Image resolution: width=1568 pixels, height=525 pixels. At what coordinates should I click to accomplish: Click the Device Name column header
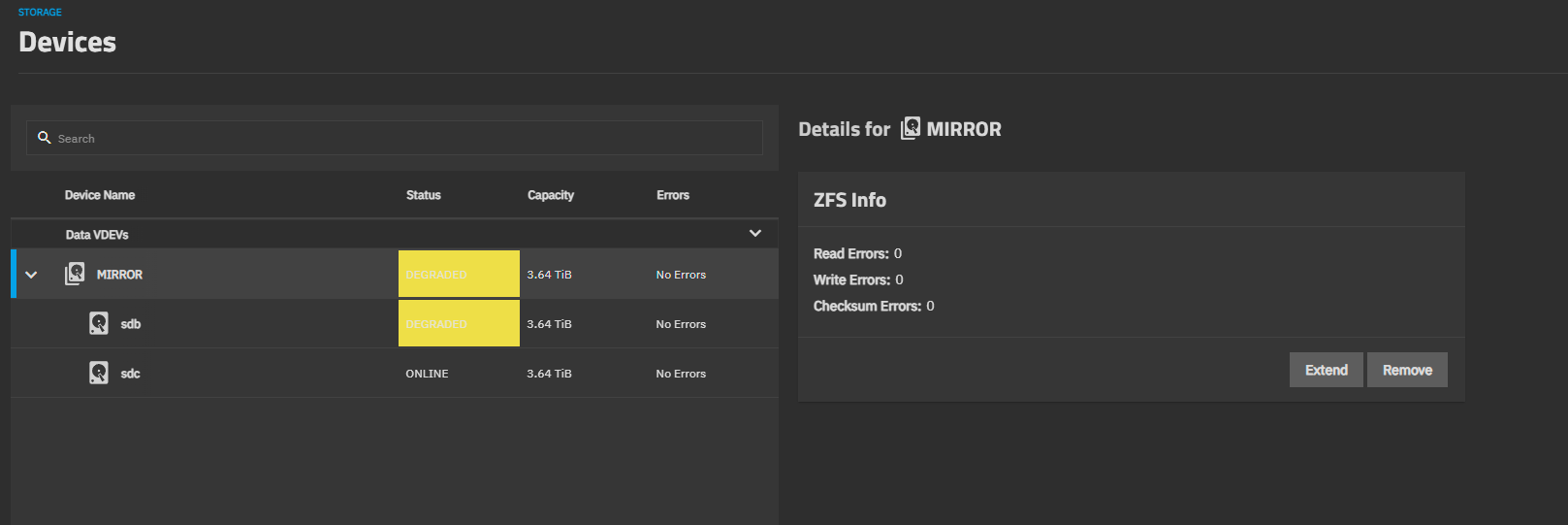(100, 195)
